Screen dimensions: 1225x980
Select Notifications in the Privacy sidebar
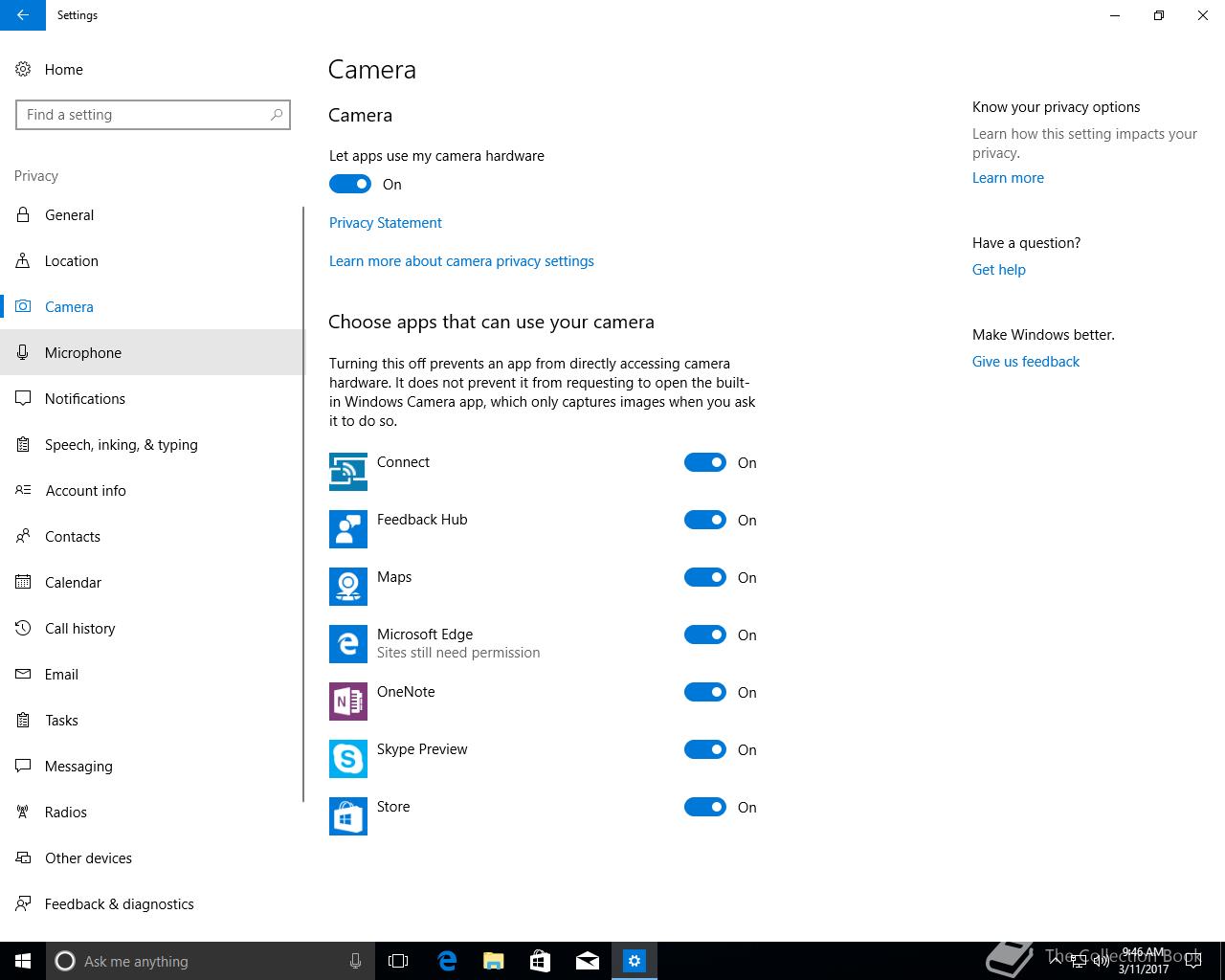coord(151,398)
